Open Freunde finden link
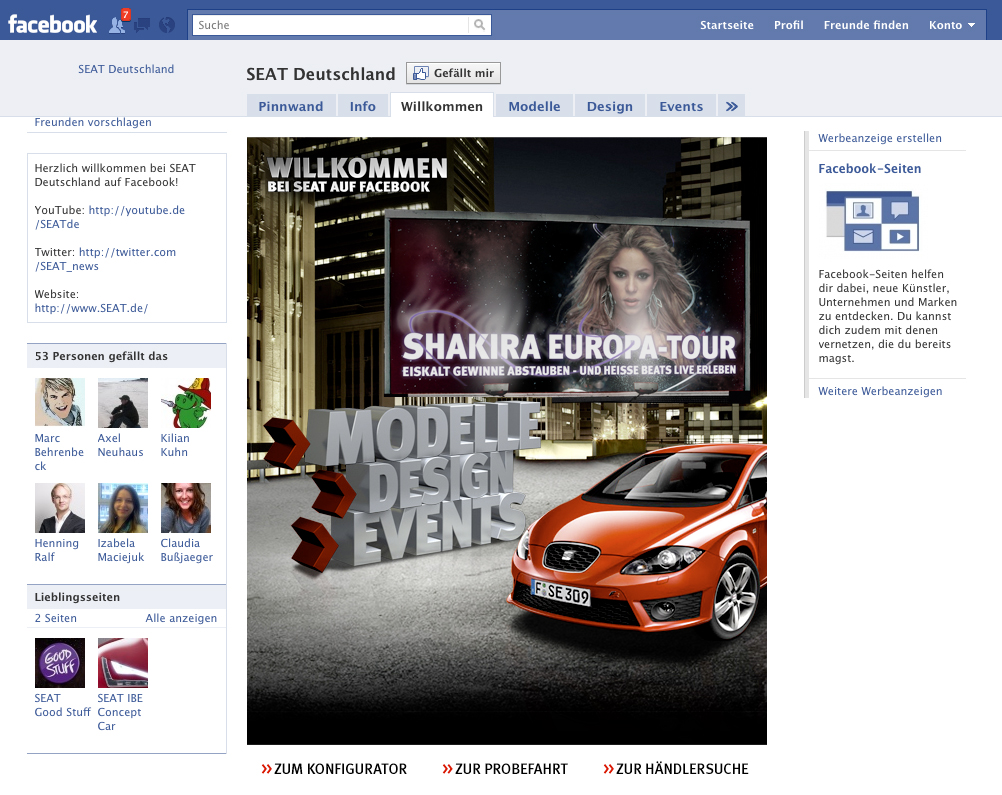This screenshot has height=795, width=1002. coord(866,25)
